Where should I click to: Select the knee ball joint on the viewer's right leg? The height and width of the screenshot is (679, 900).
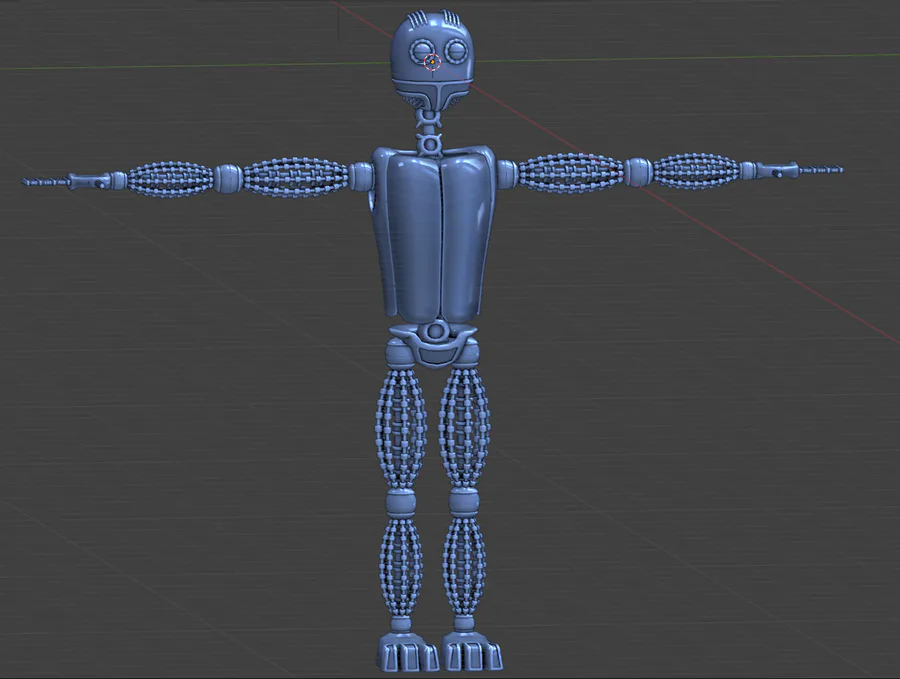tap(464, 502)
